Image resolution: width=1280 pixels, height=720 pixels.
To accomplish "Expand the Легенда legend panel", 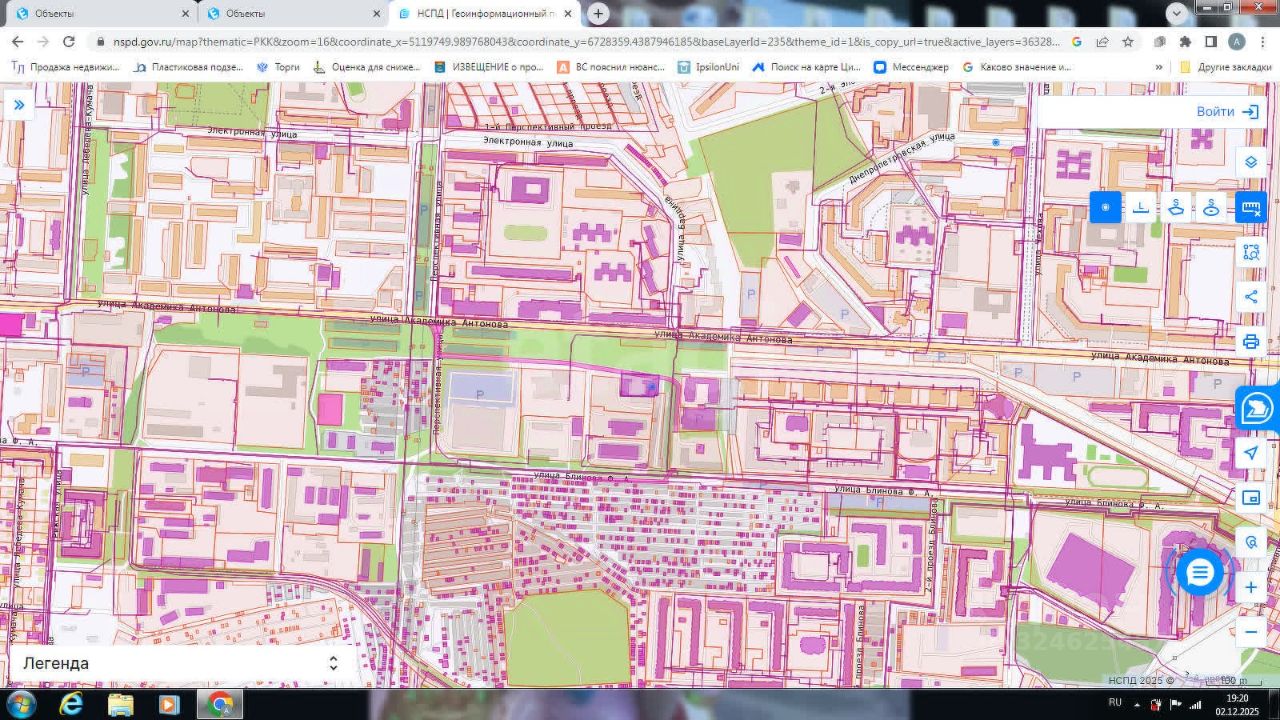I will coord(333,663).
